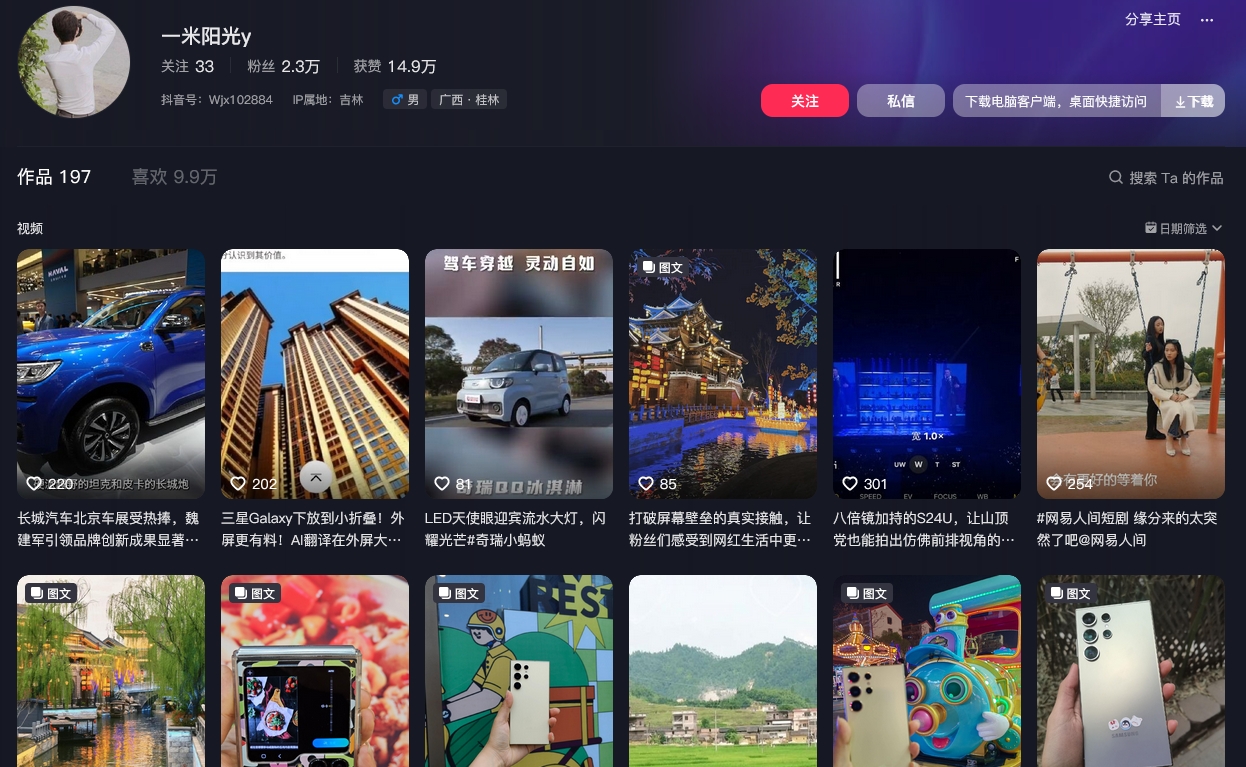Screen dimensions: 1246x767
Task: Click the download arrow 下载 button
Action: coord(1193,101)
